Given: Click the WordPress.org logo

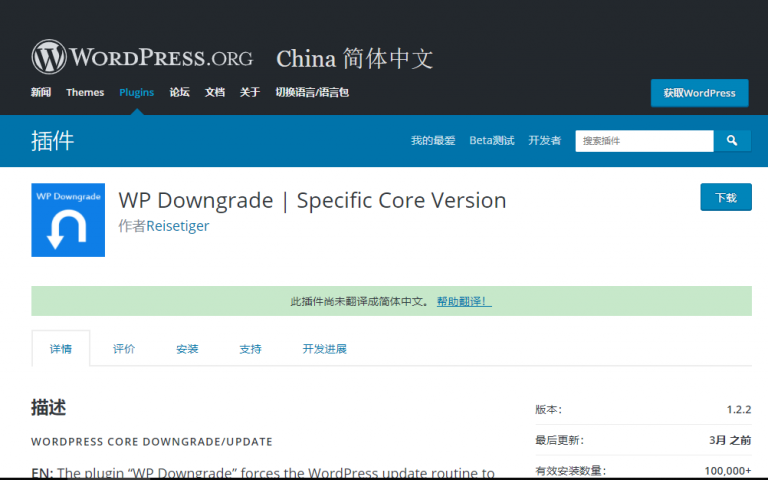Looking at the screenshot, I should 142,57.
